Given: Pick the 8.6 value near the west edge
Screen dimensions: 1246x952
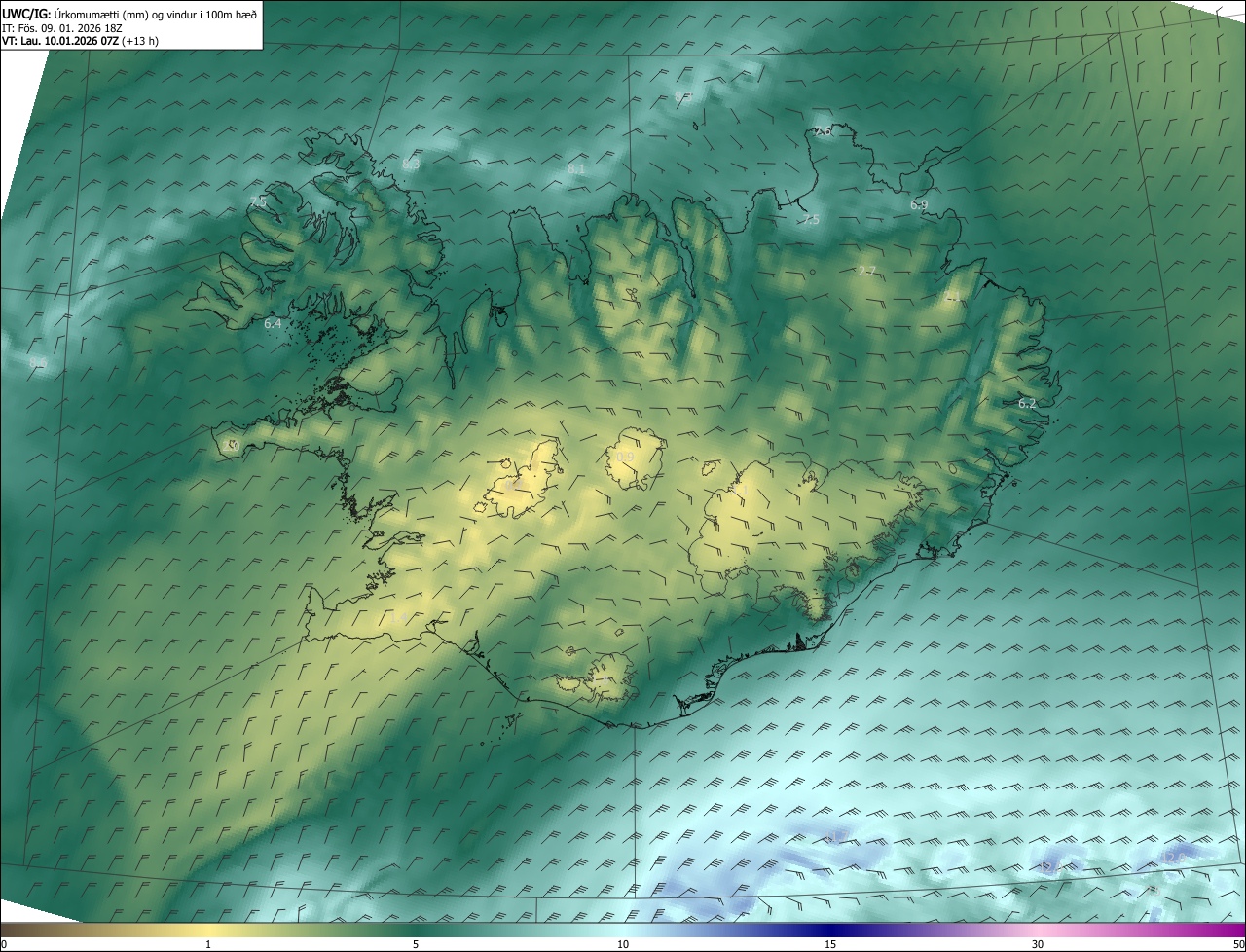Looking at the screenshot, I should 38,363.
